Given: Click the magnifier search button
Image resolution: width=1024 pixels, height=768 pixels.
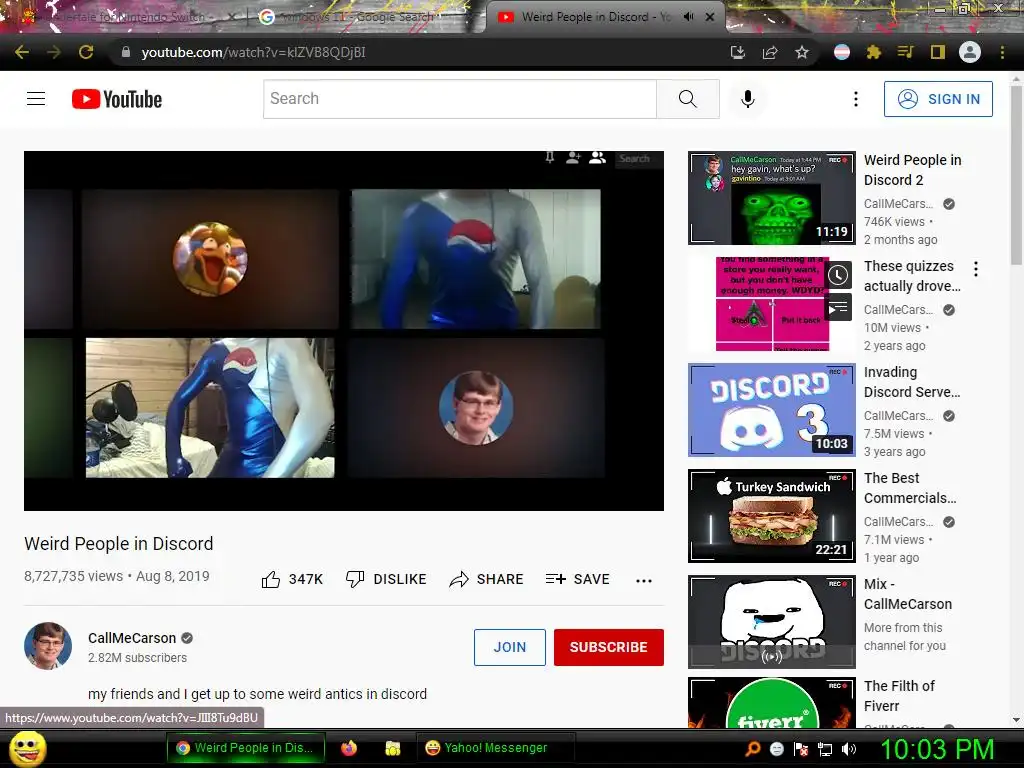Looking at the screenshot, I should click(x=688, y=99).
